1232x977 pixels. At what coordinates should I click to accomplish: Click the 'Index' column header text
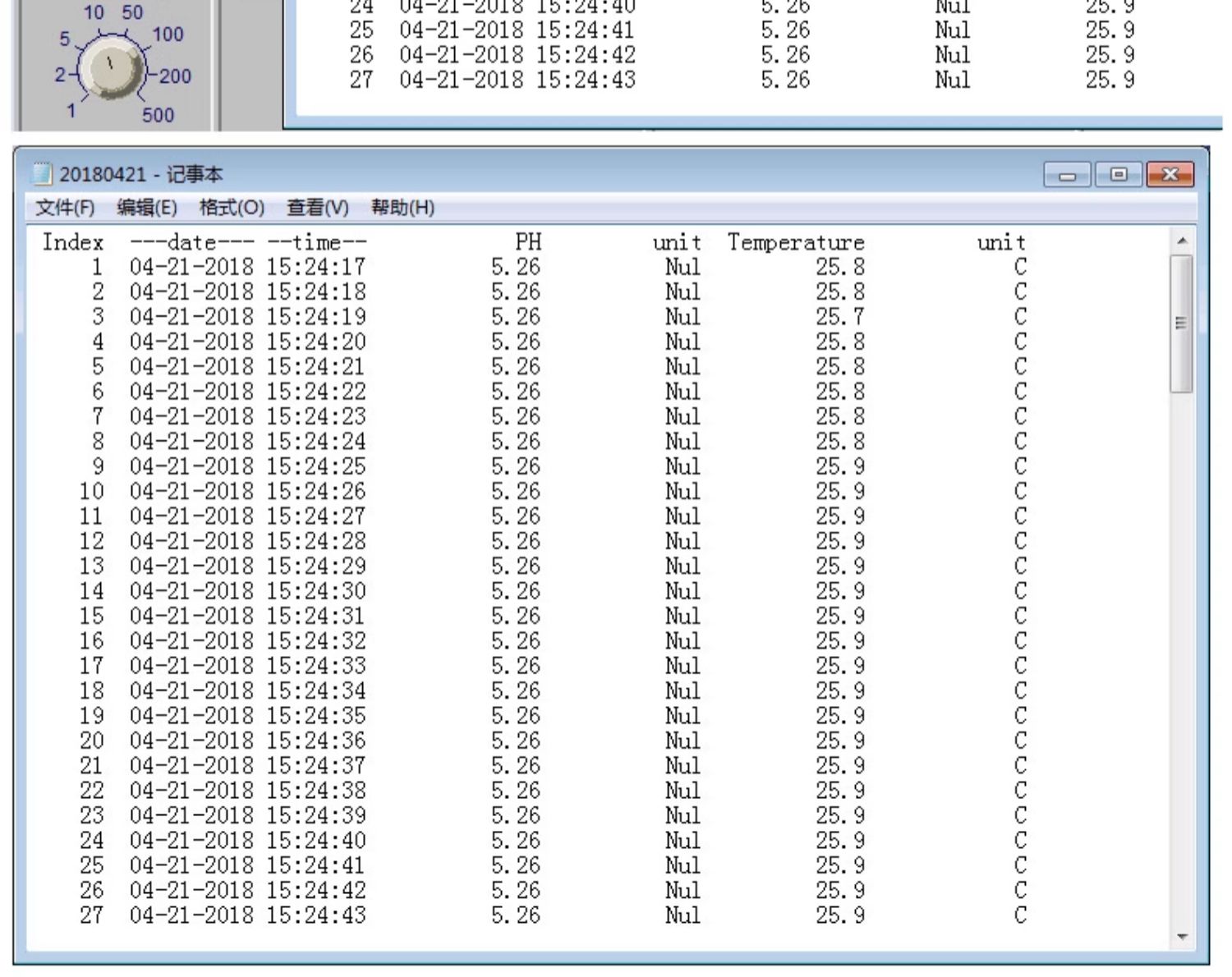tap(73, 242)
